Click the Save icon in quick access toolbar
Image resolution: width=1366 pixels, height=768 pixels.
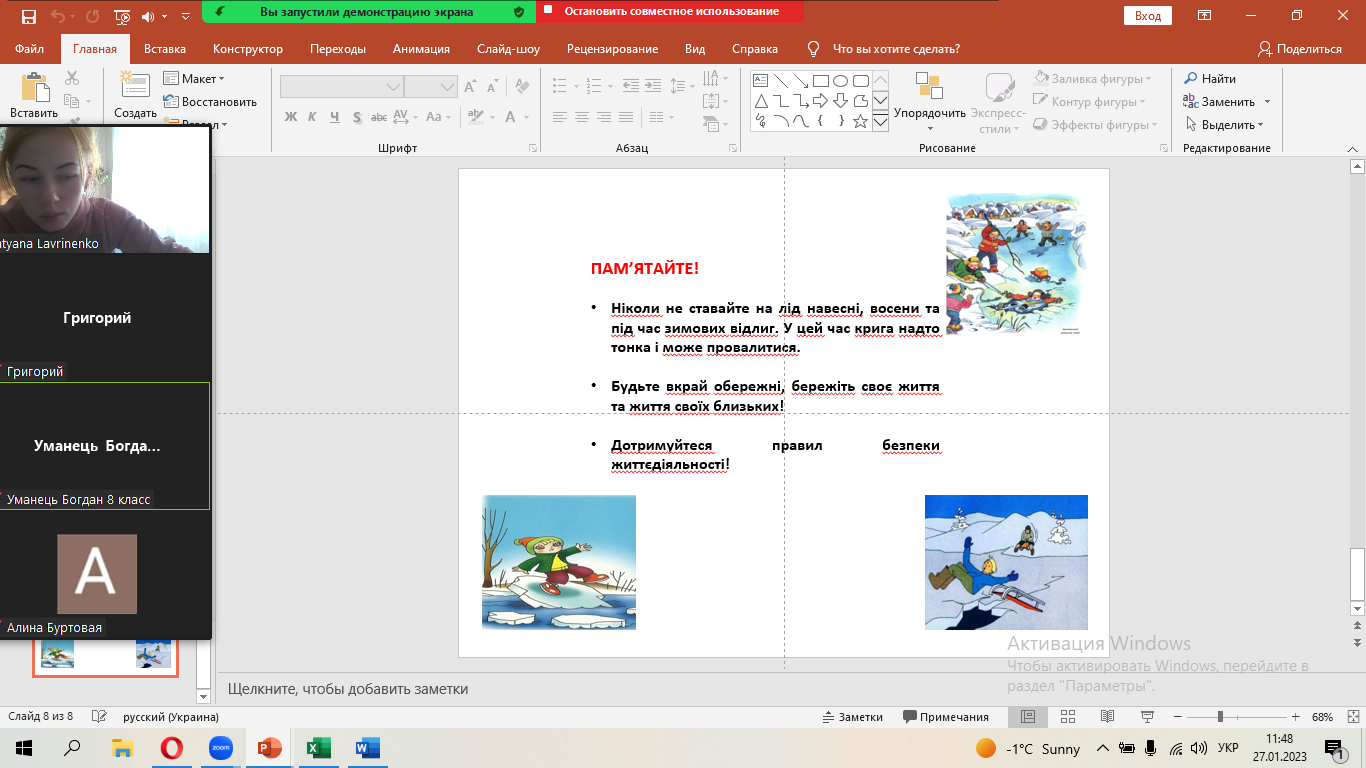pos(28,17)
